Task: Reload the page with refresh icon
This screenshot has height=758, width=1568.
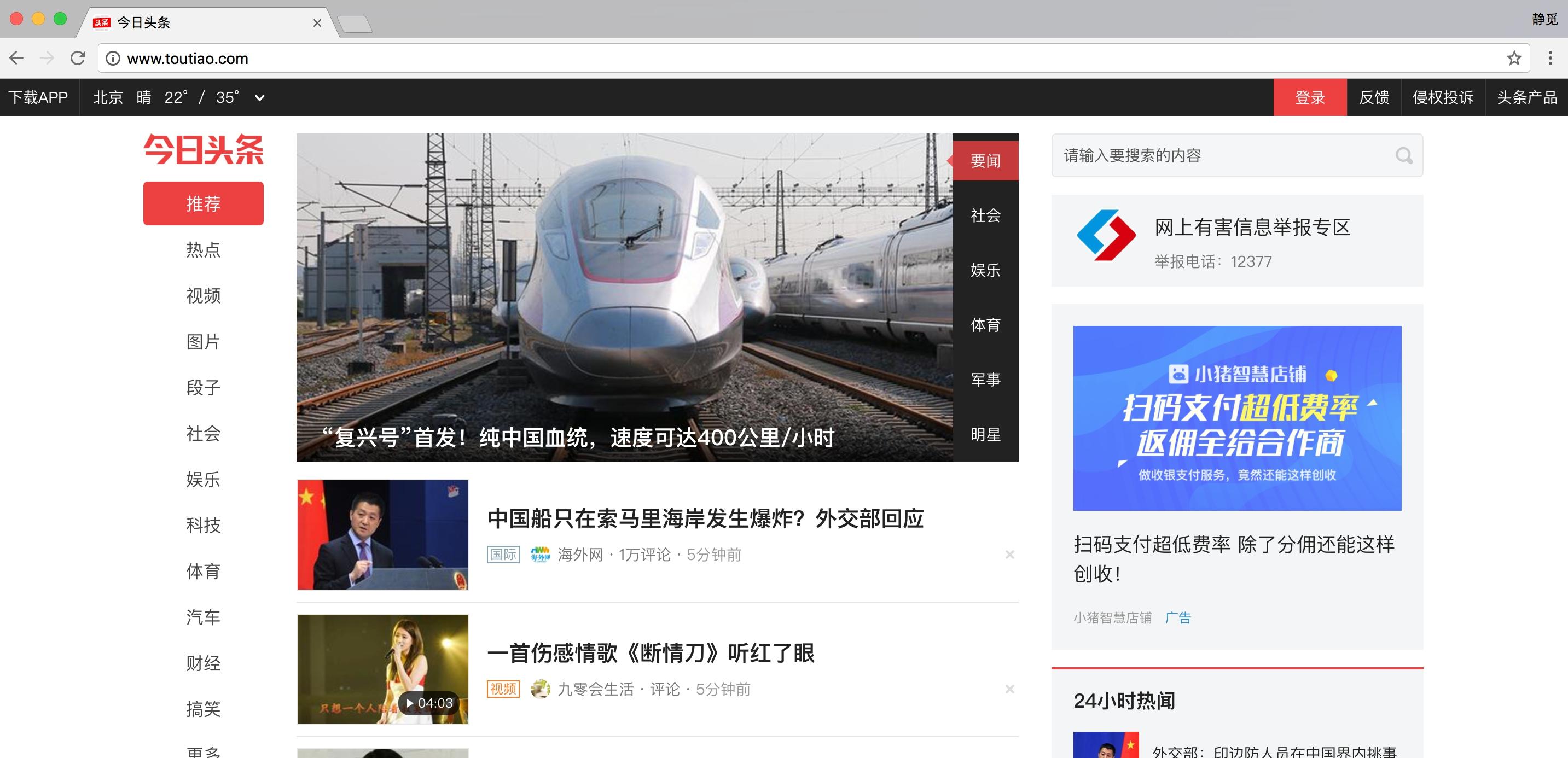Action: coord(78,58)
